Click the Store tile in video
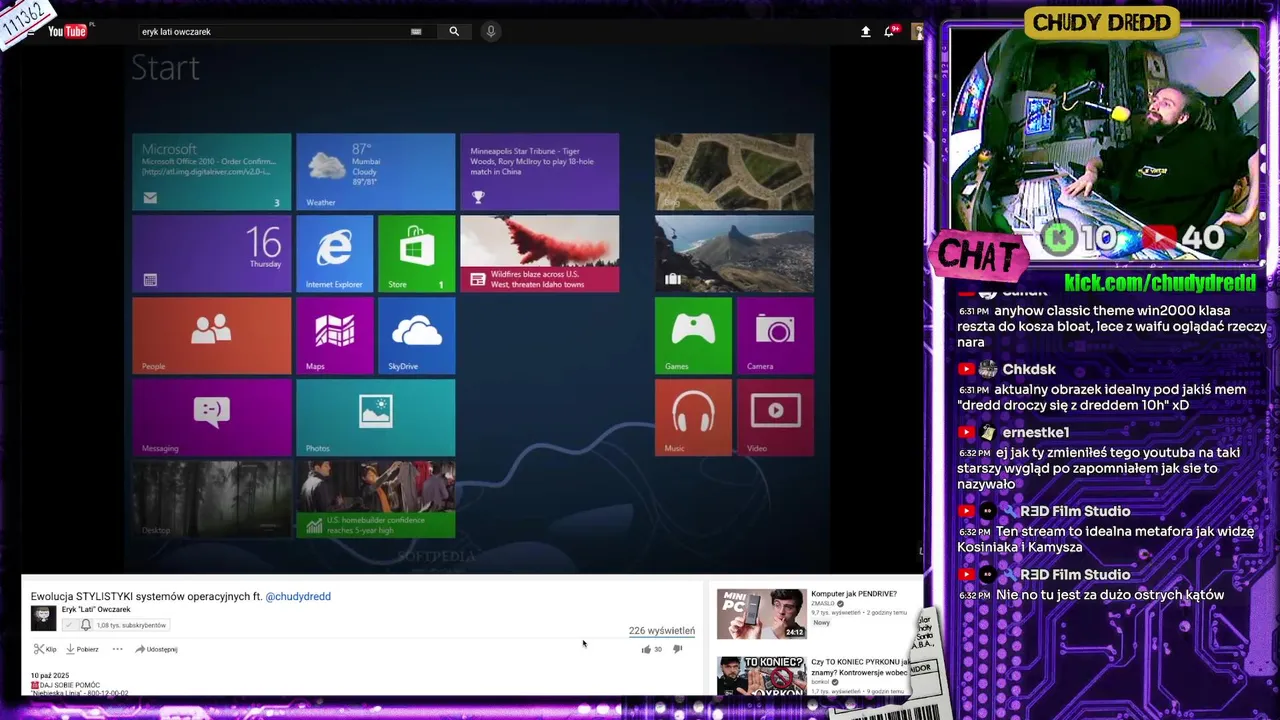The width and height of the screenshot is (1280, 720). [416, 254]
